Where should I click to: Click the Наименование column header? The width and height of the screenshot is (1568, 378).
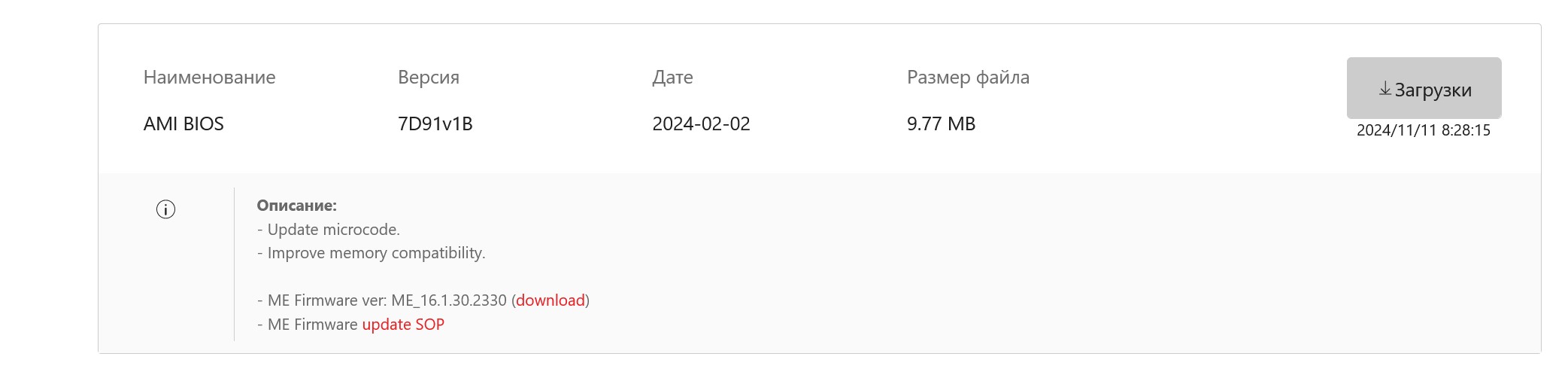point(209,78)
